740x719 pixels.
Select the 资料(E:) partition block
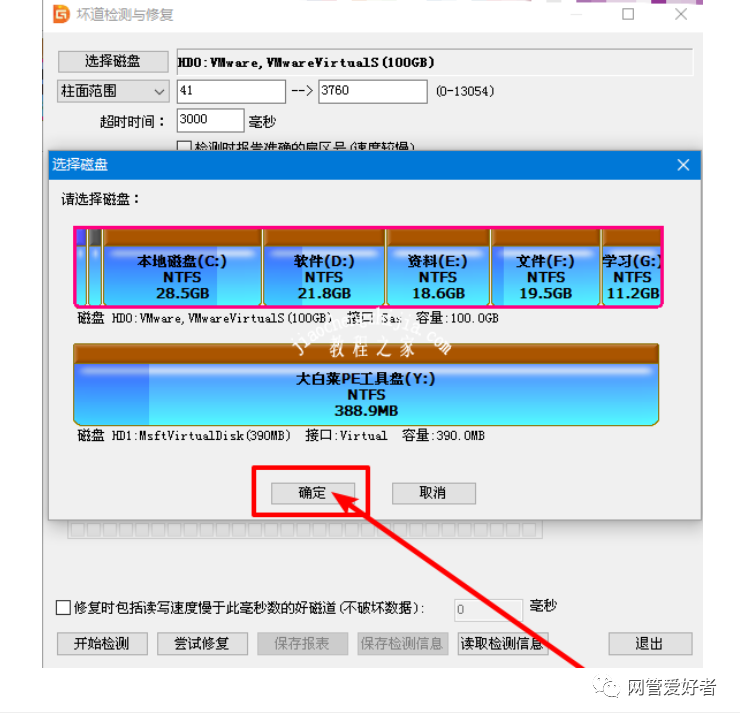coord(438,268)
